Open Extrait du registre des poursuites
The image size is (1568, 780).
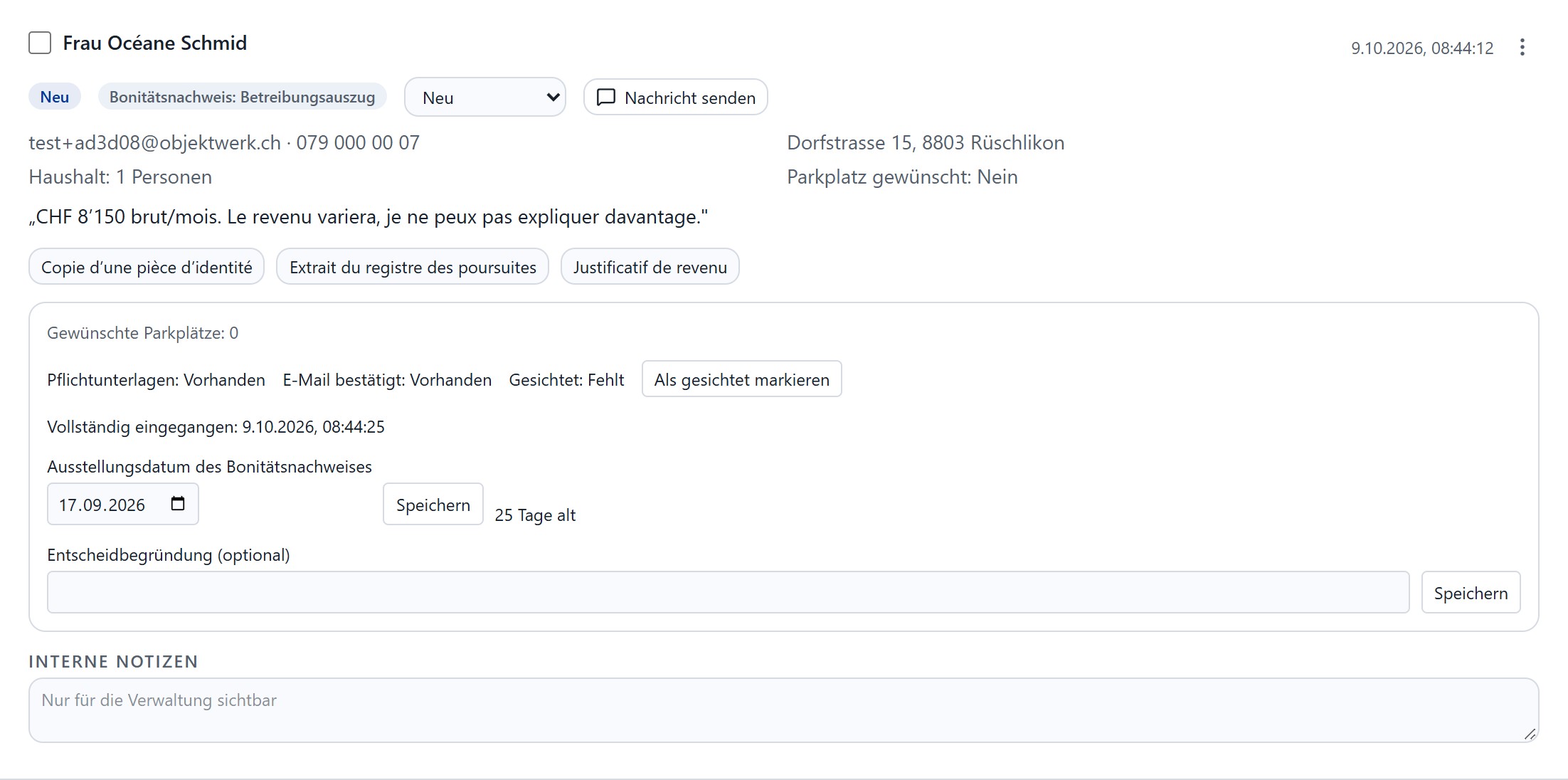[413, 267]
